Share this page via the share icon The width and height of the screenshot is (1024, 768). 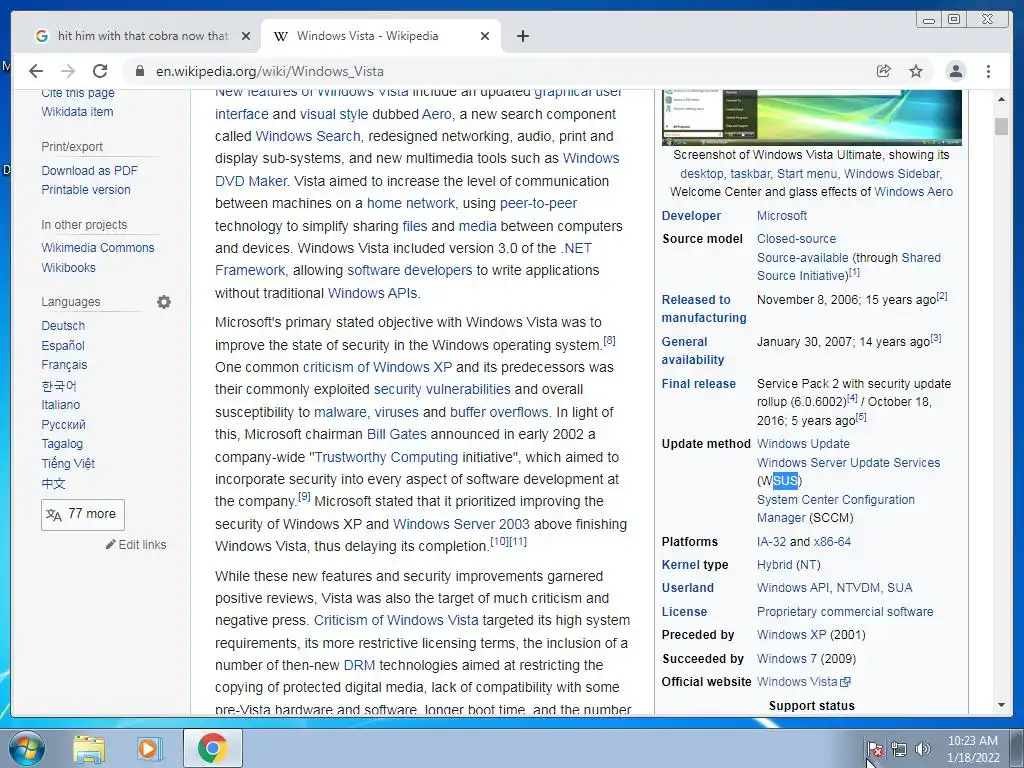pos(884,71)
